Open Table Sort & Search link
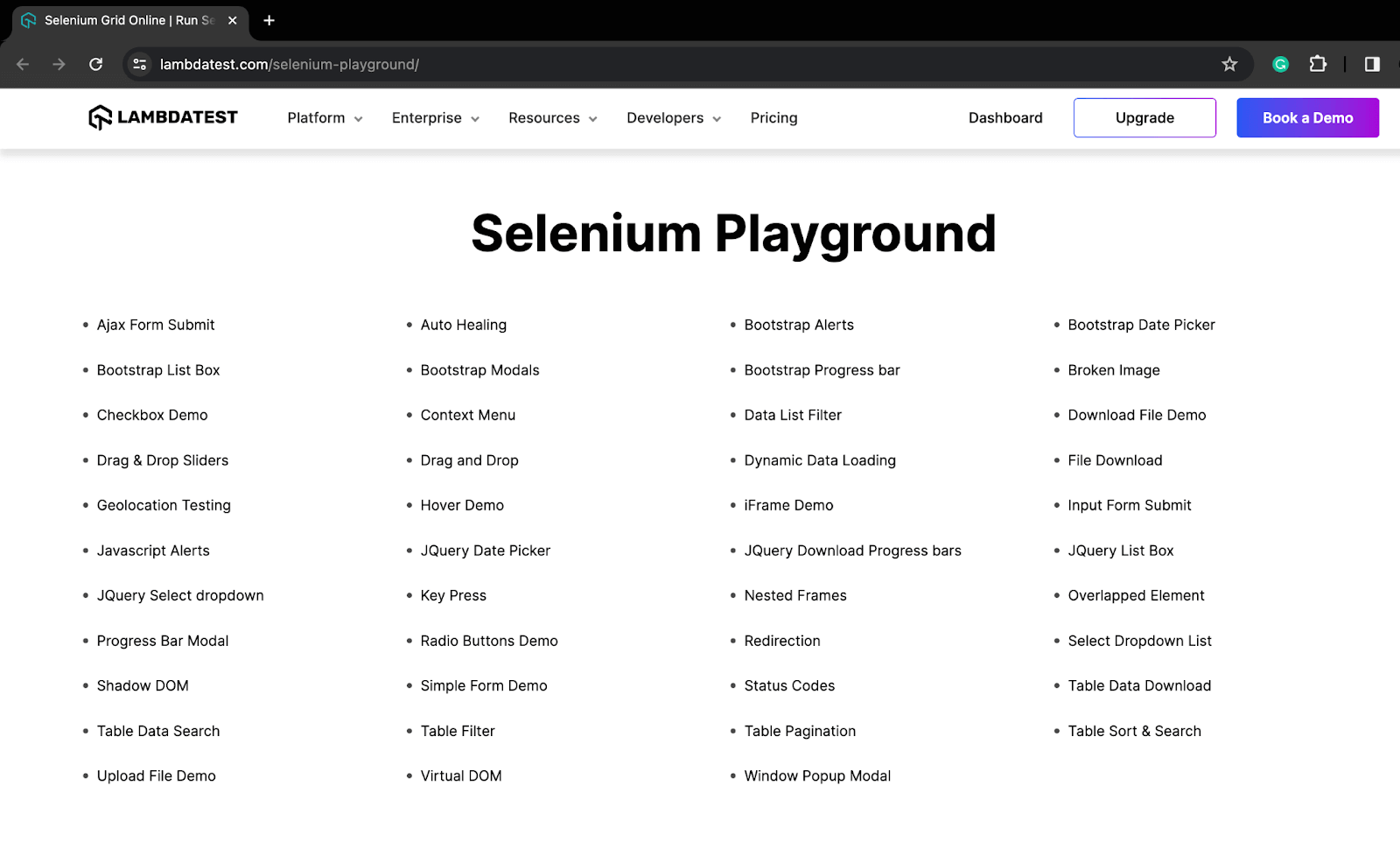The width and height of the screenshot is (1400, 842). [x=1134, y=731]
